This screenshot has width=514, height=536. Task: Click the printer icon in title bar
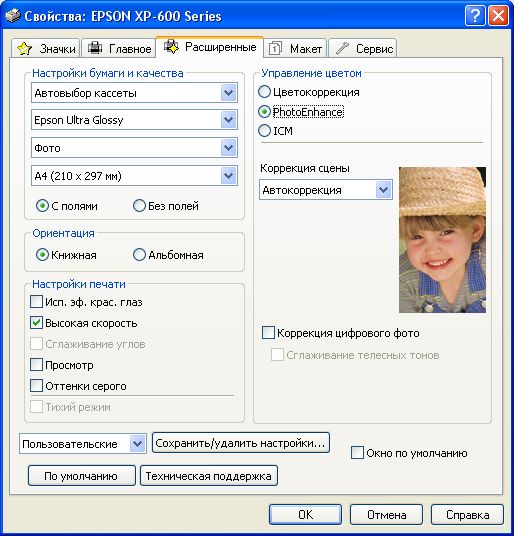point(13,16)
